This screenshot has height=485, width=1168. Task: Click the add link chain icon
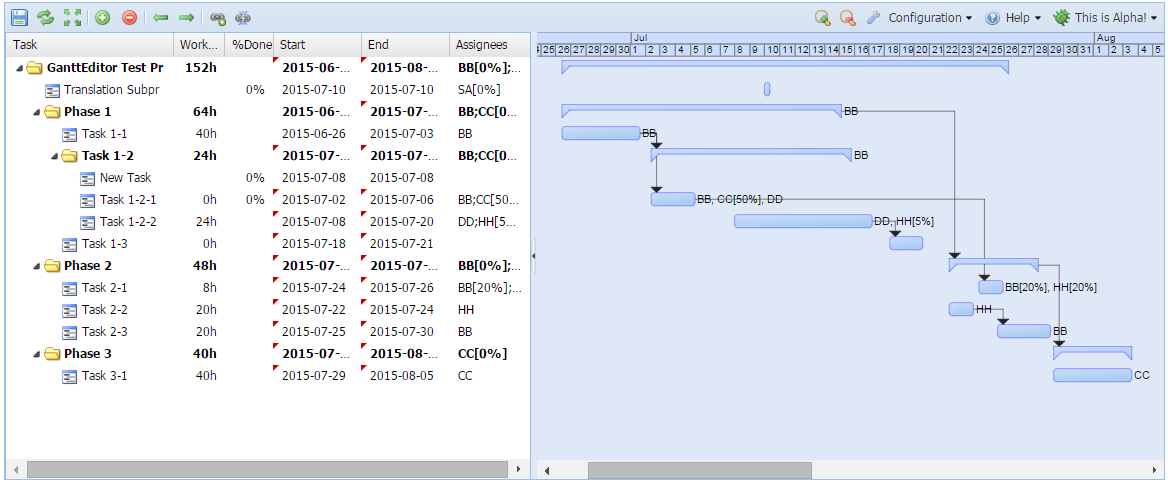pos(217,18)
